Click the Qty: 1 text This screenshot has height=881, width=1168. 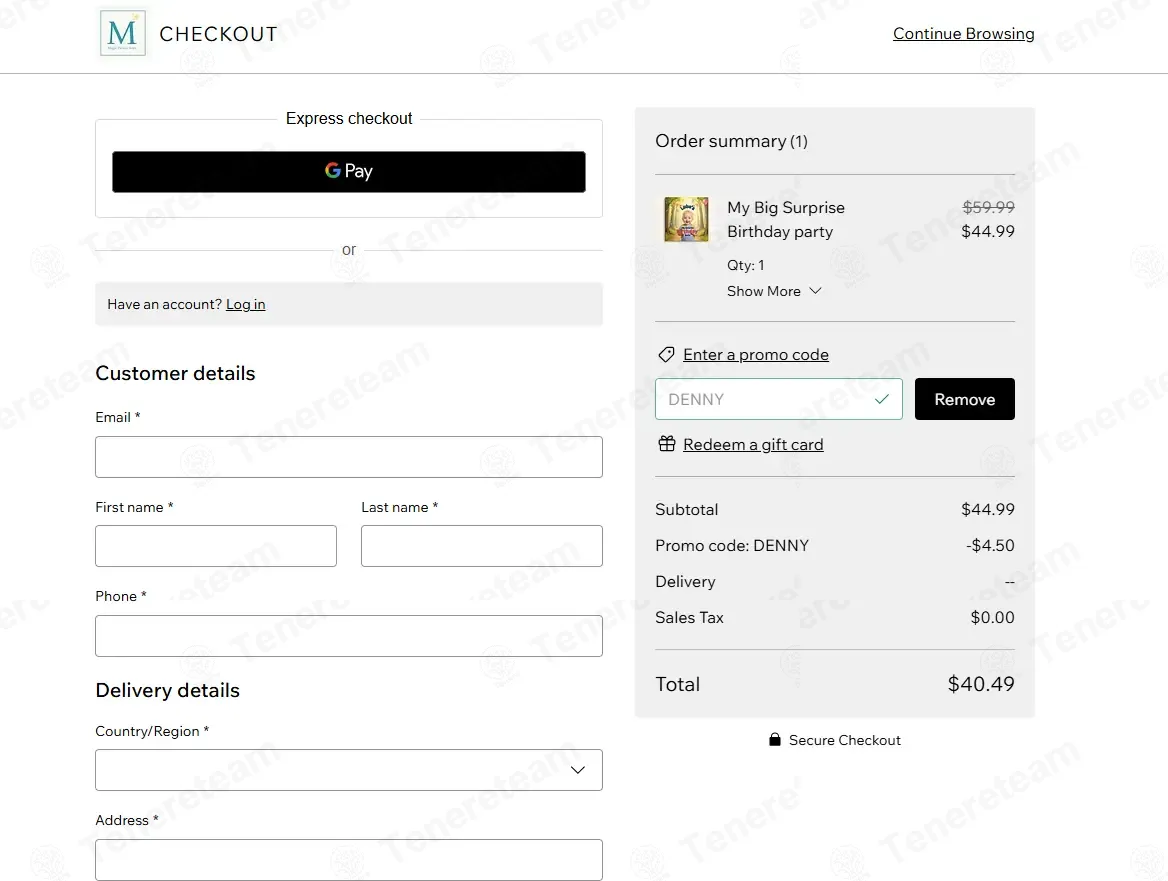(x=746, y=265)
